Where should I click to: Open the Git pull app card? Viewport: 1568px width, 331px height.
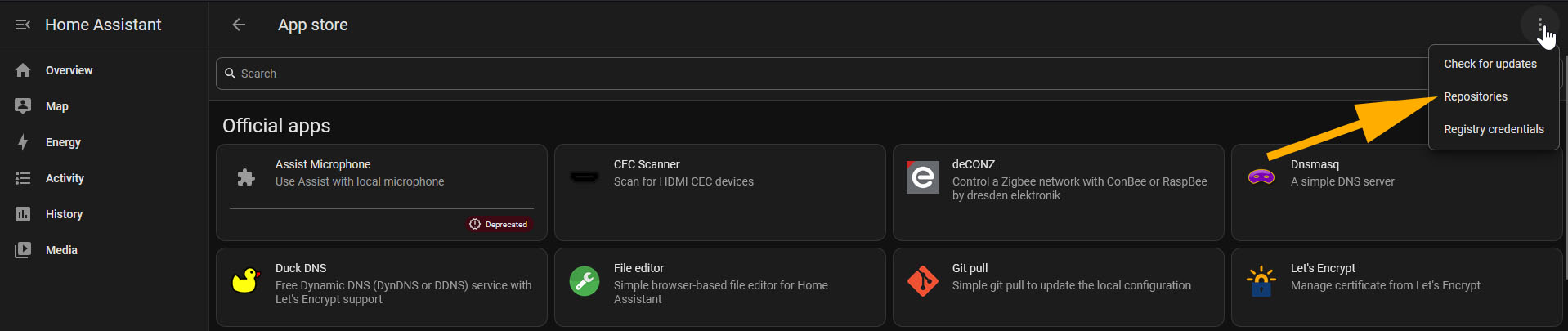point(1059,287)
